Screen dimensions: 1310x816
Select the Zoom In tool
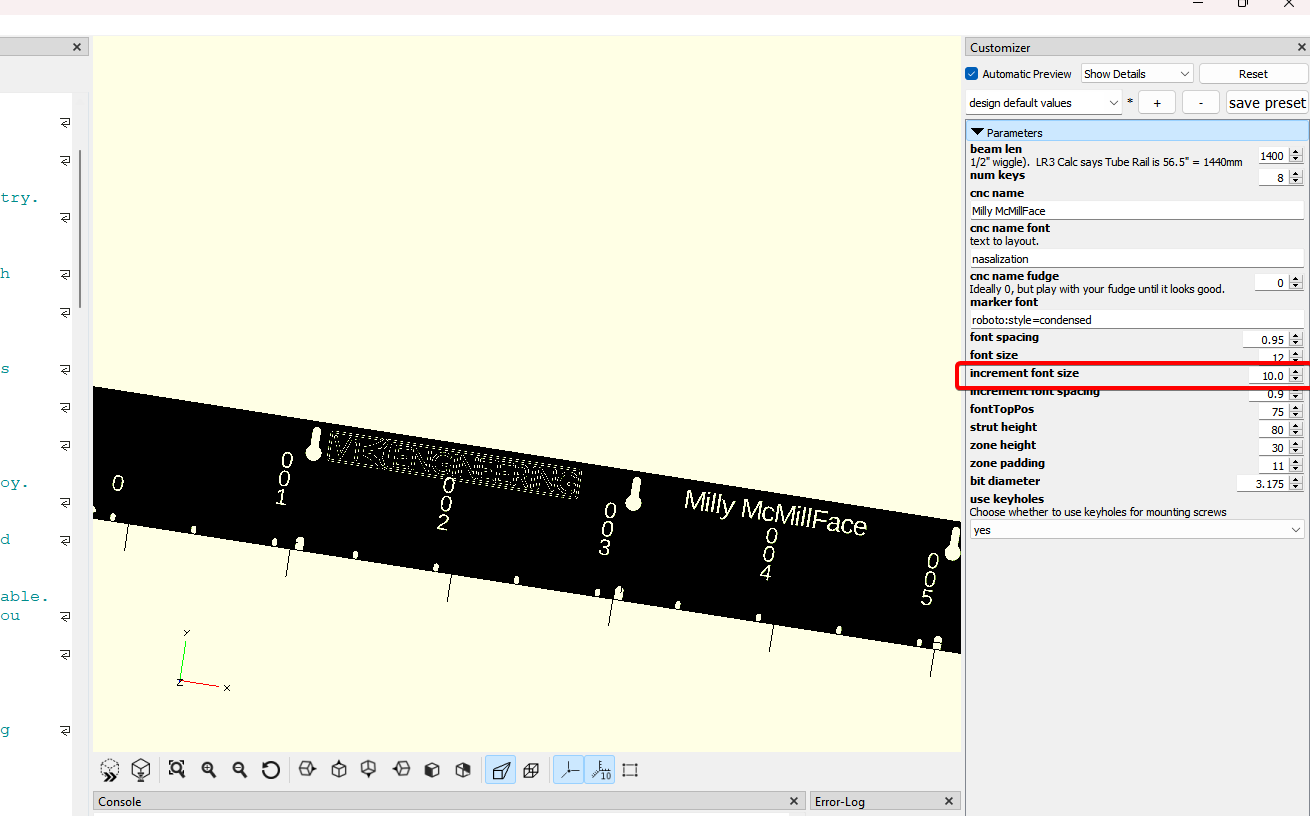[x=208, y=769]
